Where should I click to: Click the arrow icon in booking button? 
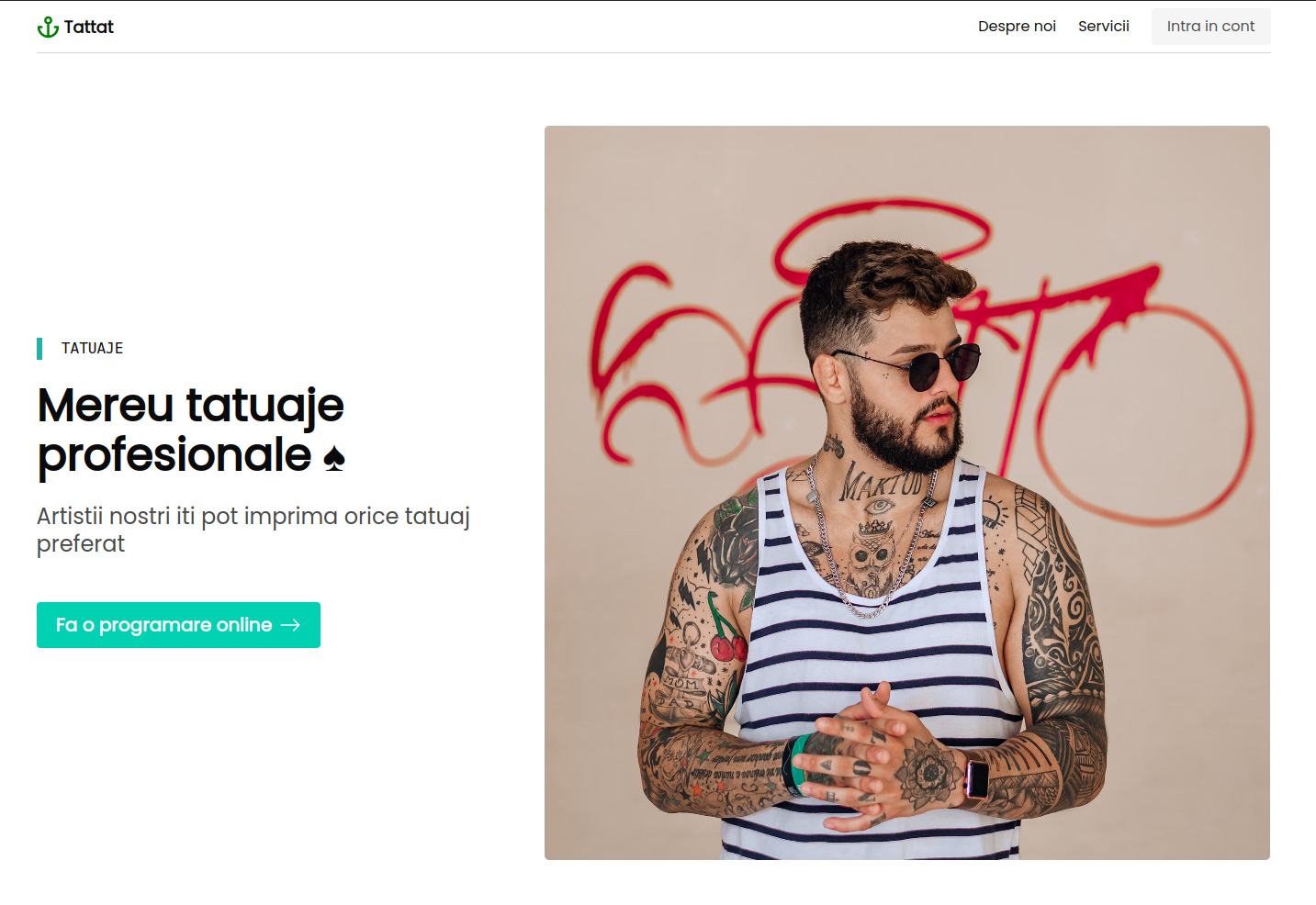point(290,625)
